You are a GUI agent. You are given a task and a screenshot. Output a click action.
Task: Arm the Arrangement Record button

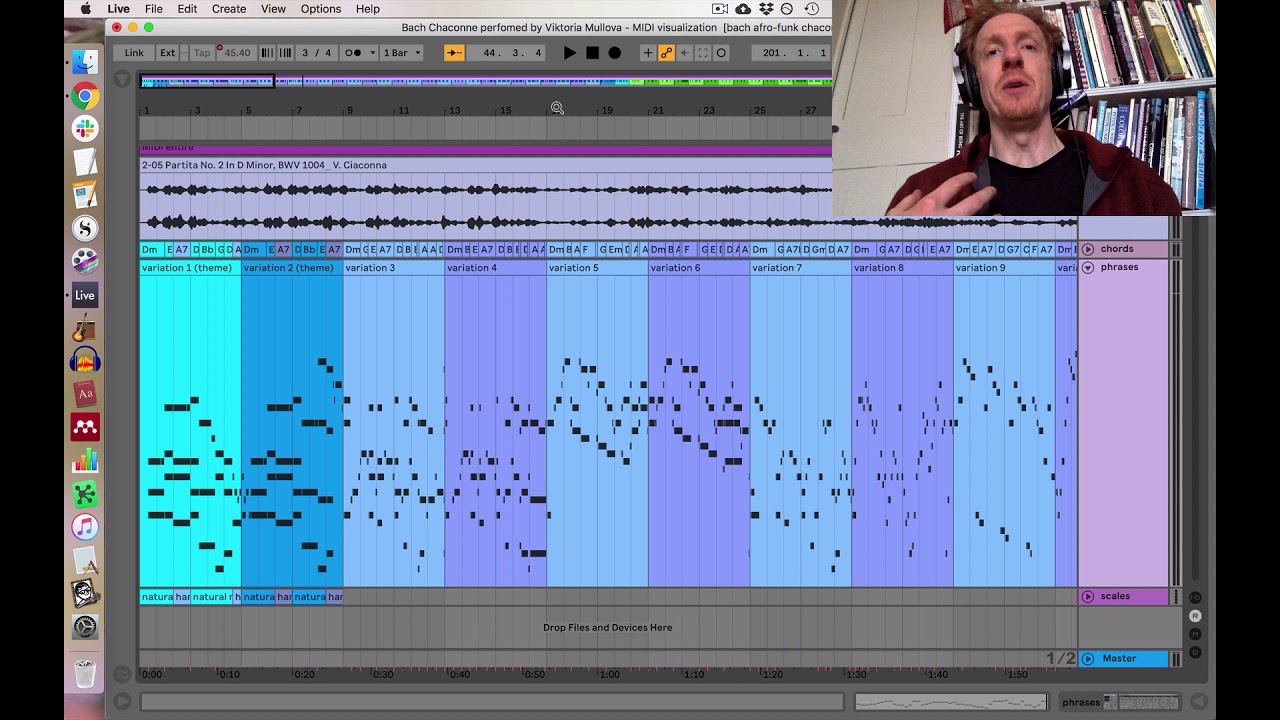click(x=614, y=53)
